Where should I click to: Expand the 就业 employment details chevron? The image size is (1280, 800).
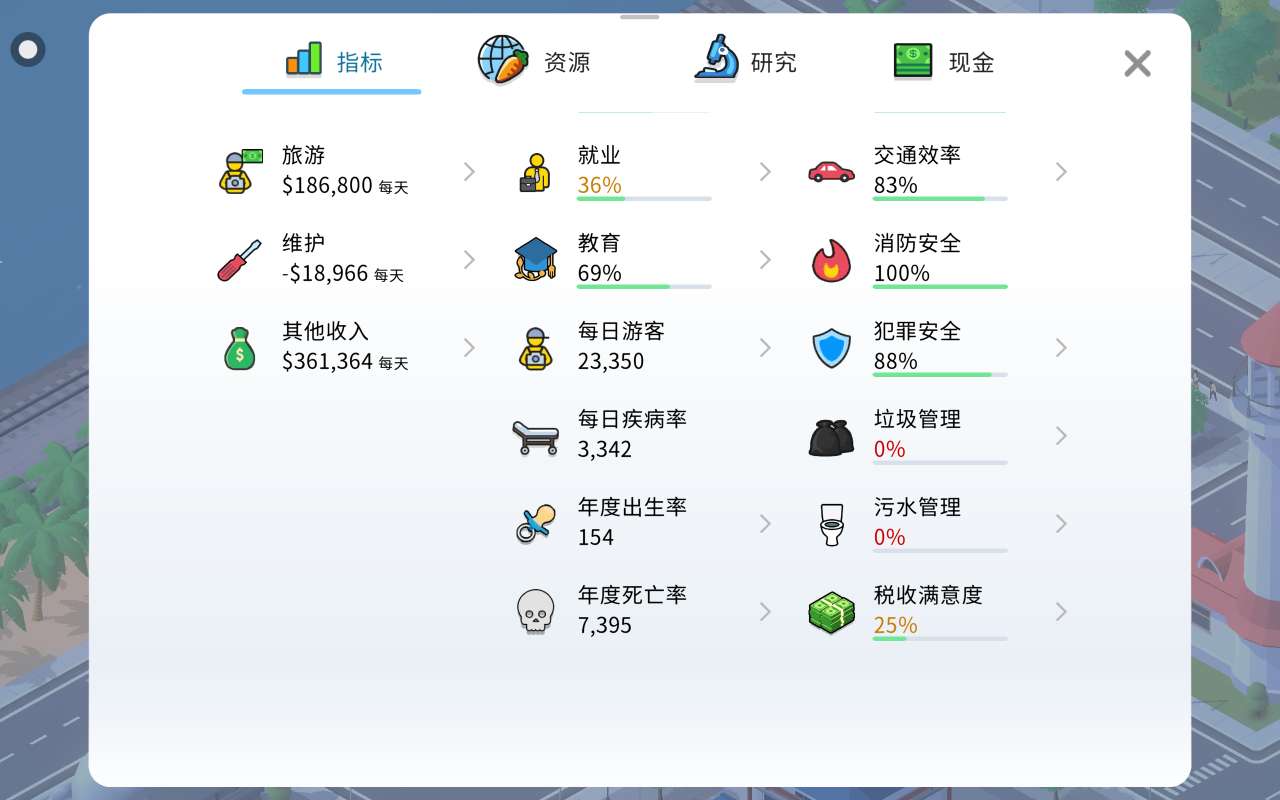coord(765,172)
